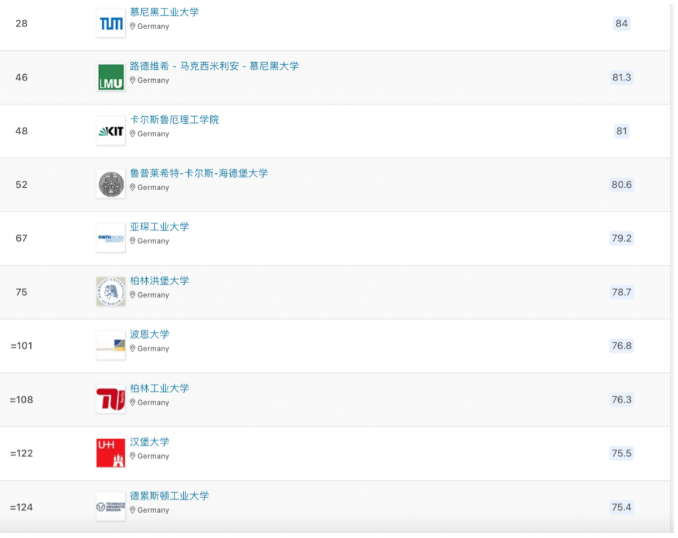678x538 pixels.
Task: Open the 柏林工业大学 link
Action: pyautogui.click(x=160, y=388)
